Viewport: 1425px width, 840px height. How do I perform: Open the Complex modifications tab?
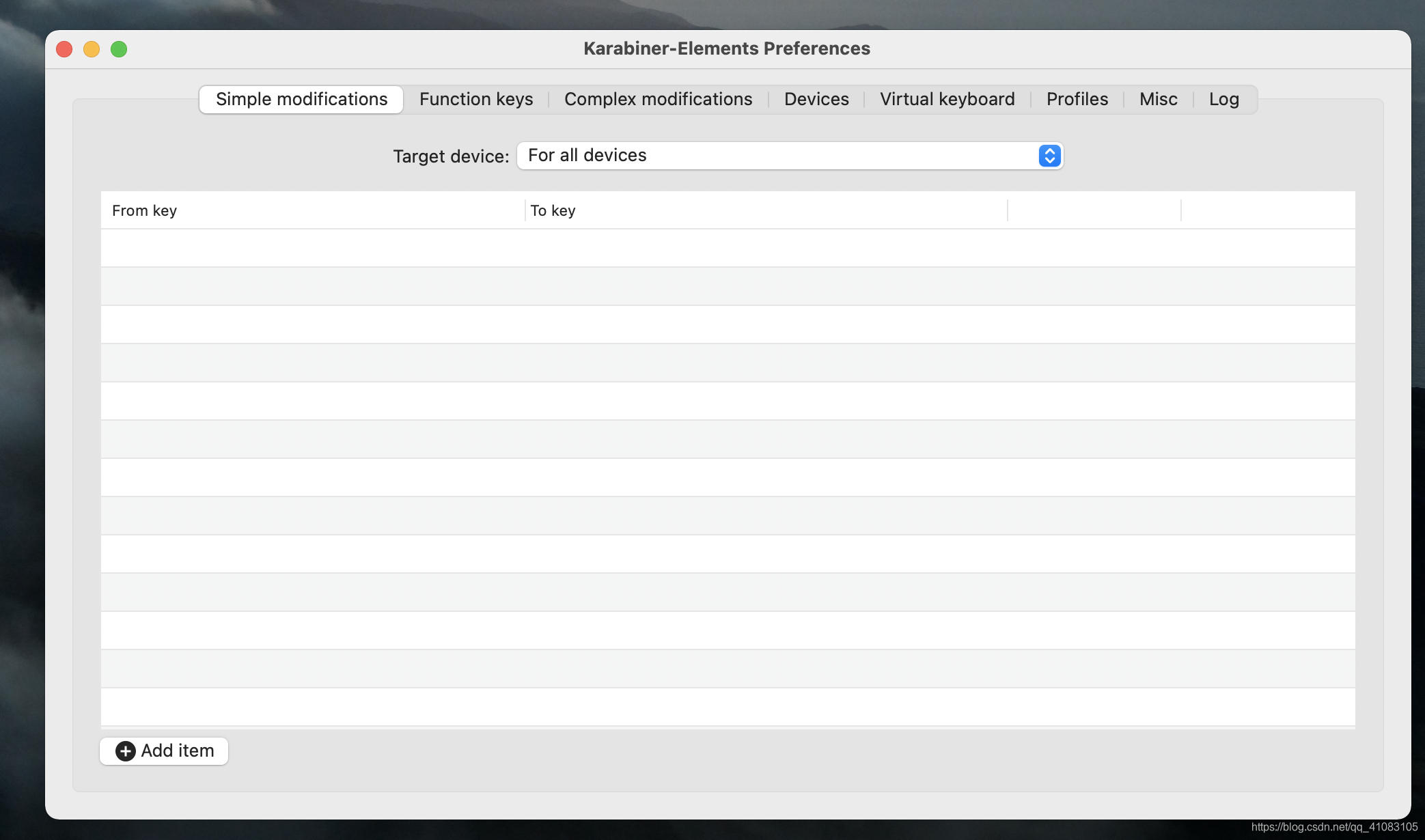click(x=658, y=100)
